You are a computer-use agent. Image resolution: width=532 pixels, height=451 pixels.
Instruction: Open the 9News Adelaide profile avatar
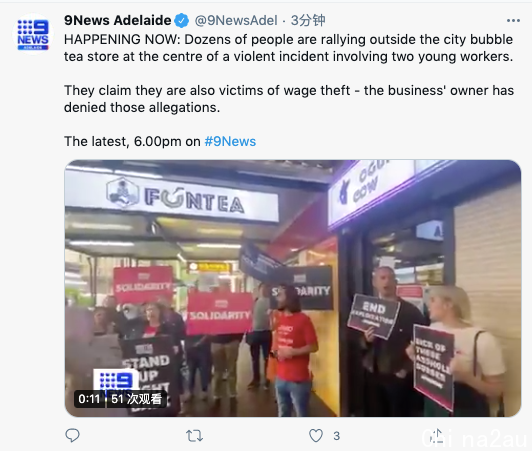click(33, 34)
